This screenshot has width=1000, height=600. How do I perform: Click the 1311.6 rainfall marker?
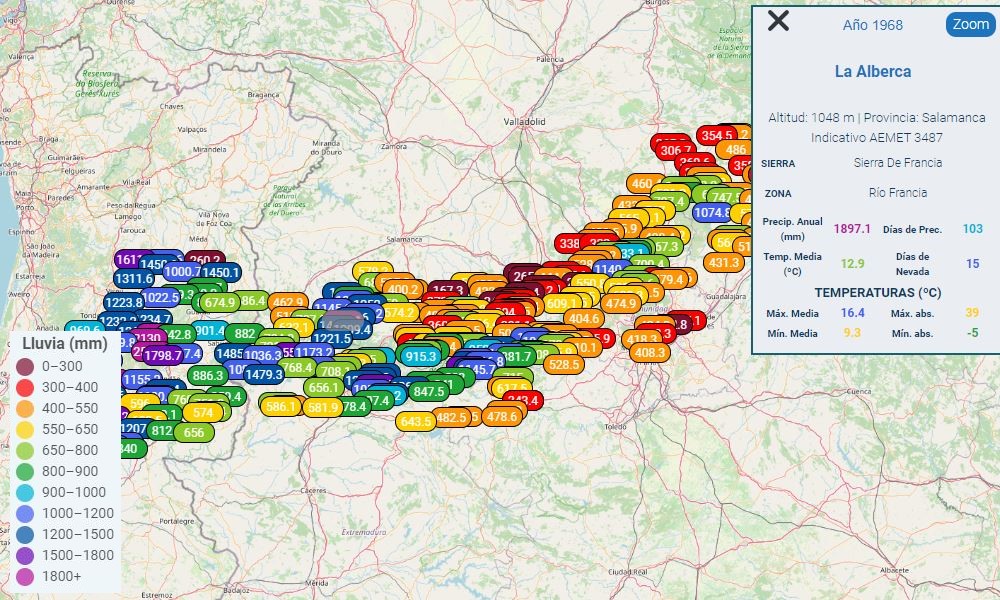pos(134,279)
